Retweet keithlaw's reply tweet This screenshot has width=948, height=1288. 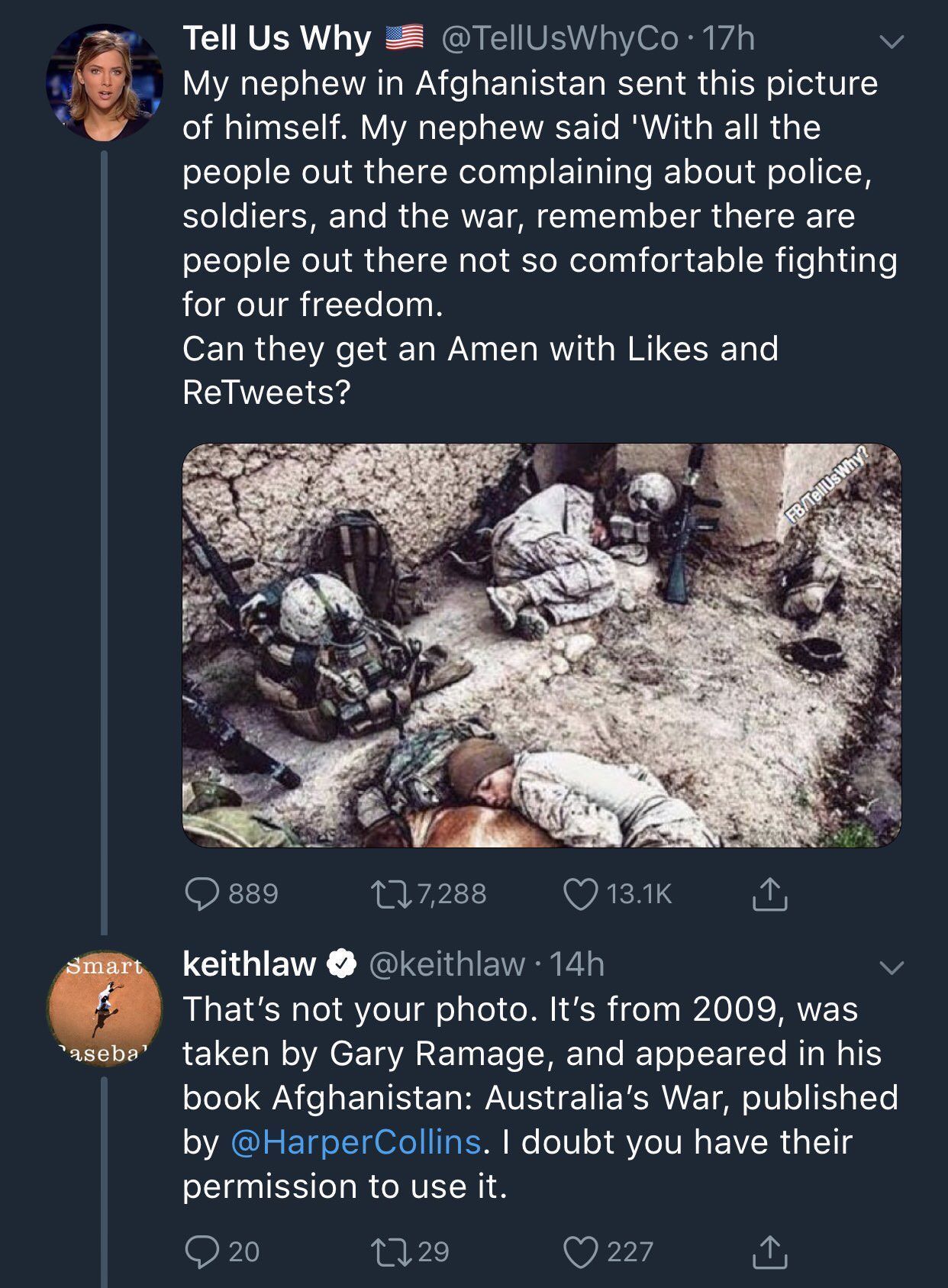(x=388, y=1251)
